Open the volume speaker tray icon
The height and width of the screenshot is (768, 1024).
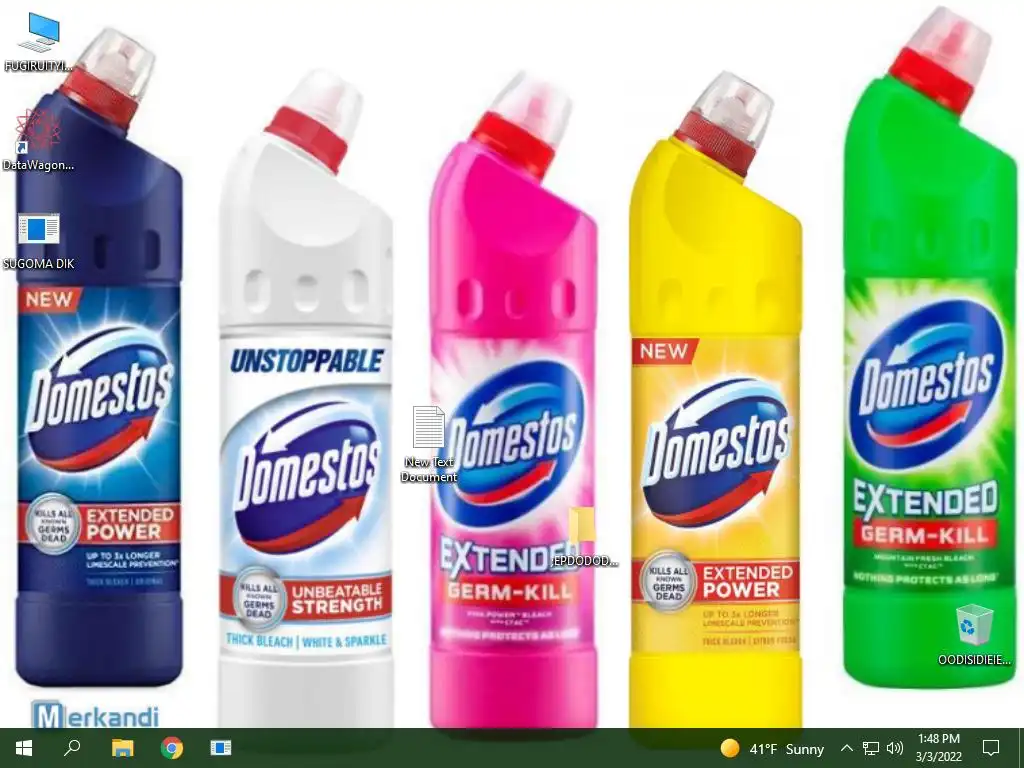pyautogui.click(x=895, y=748)
